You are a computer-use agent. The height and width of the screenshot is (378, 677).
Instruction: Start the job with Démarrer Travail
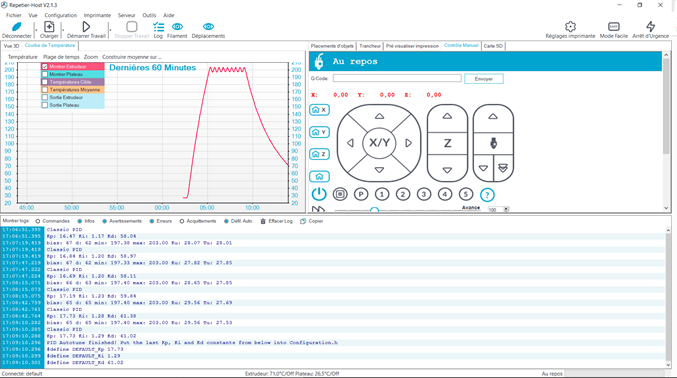coord(86,27)
